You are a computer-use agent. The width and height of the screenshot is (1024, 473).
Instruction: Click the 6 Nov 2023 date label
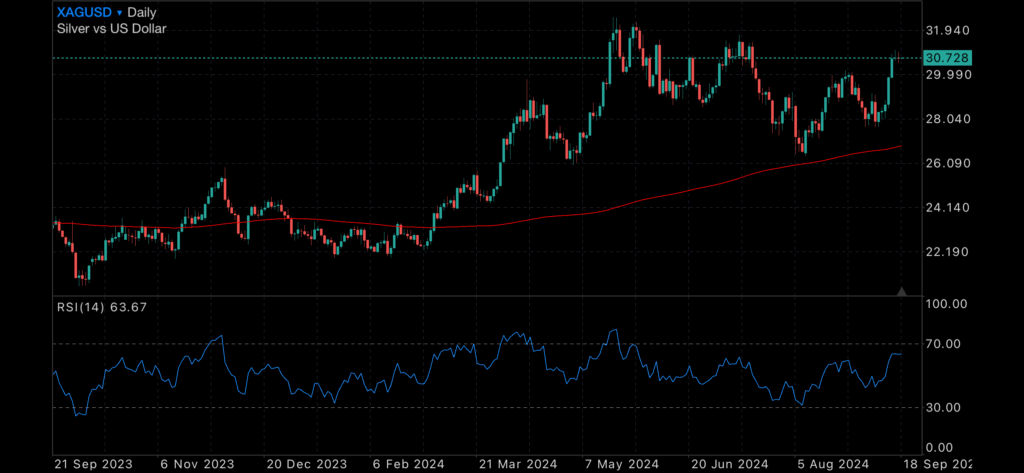[x=195, y=463]
